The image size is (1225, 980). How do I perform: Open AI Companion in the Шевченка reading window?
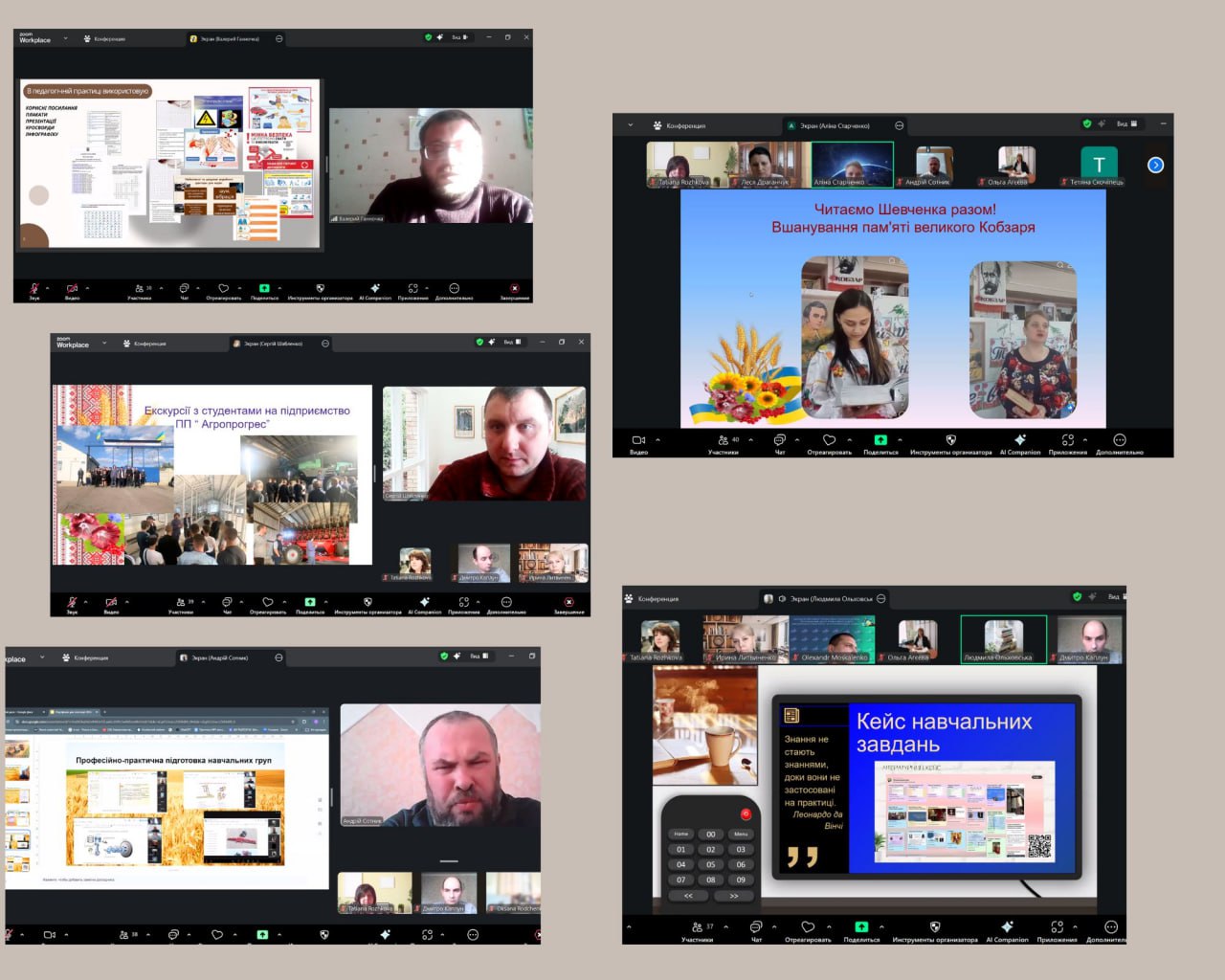click(1020, 442)
